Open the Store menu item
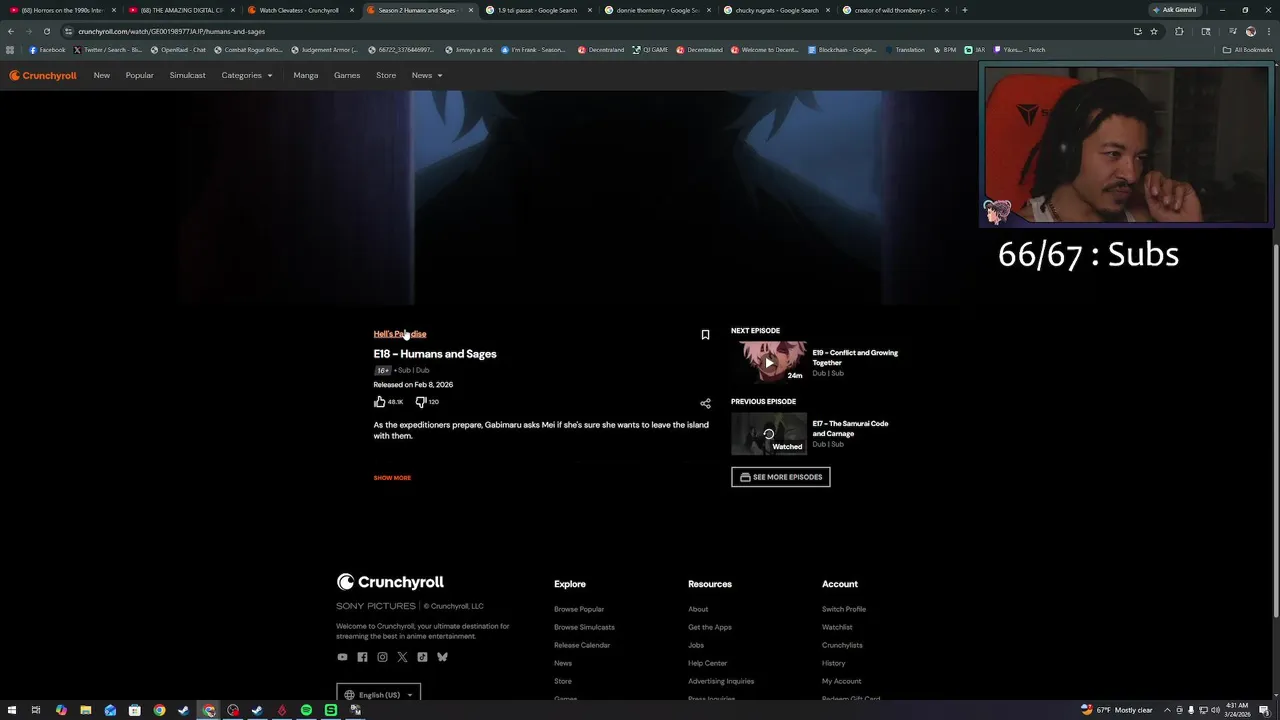The image size is (1280, 720). (386, 75)
